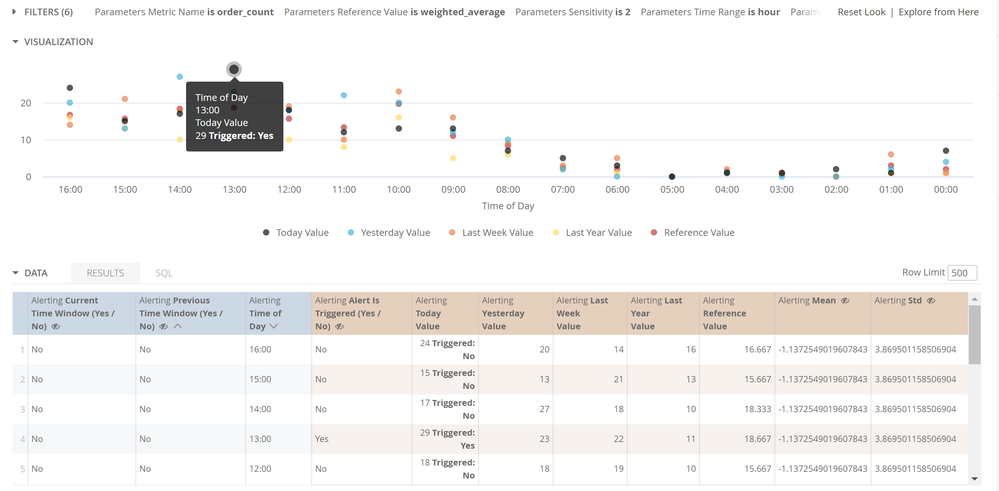Click filter Parameters Metric Name is order_count
Image resolution: width=999 pixels, height=491 pixels.
point(184,12)
